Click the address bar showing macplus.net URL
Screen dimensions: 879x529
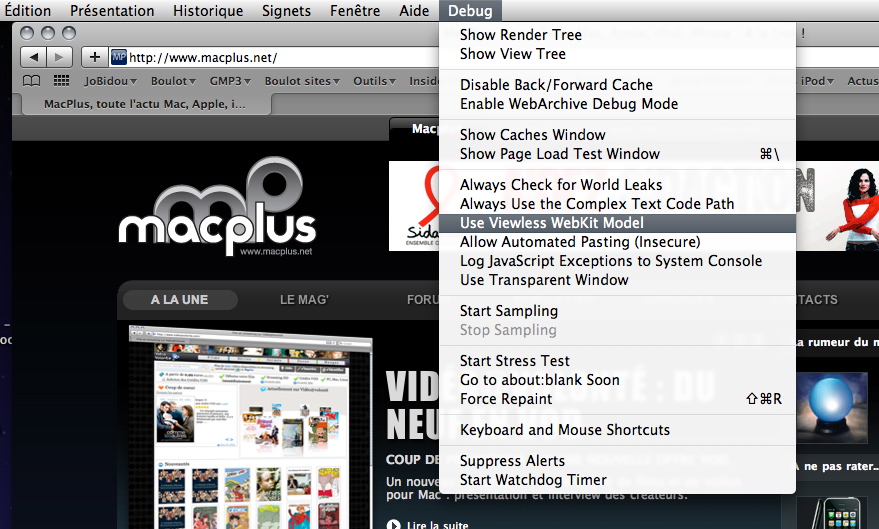coord(275,57)
